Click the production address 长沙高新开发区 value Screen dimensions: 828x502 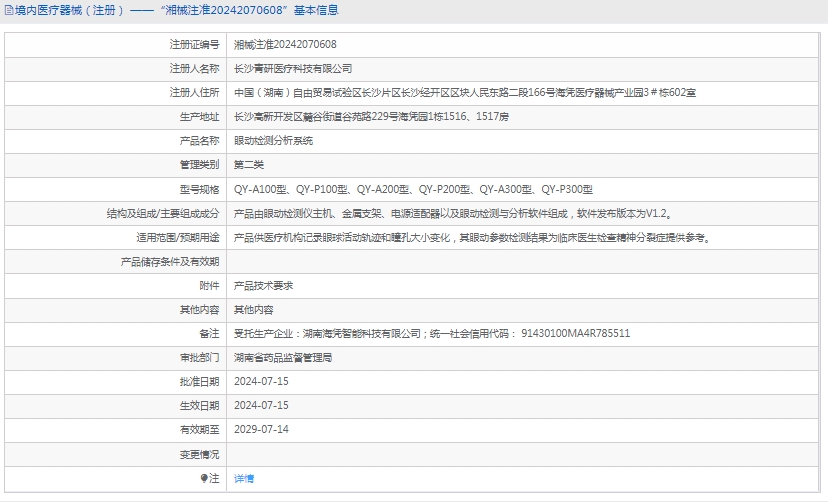(x=371, y=117)
